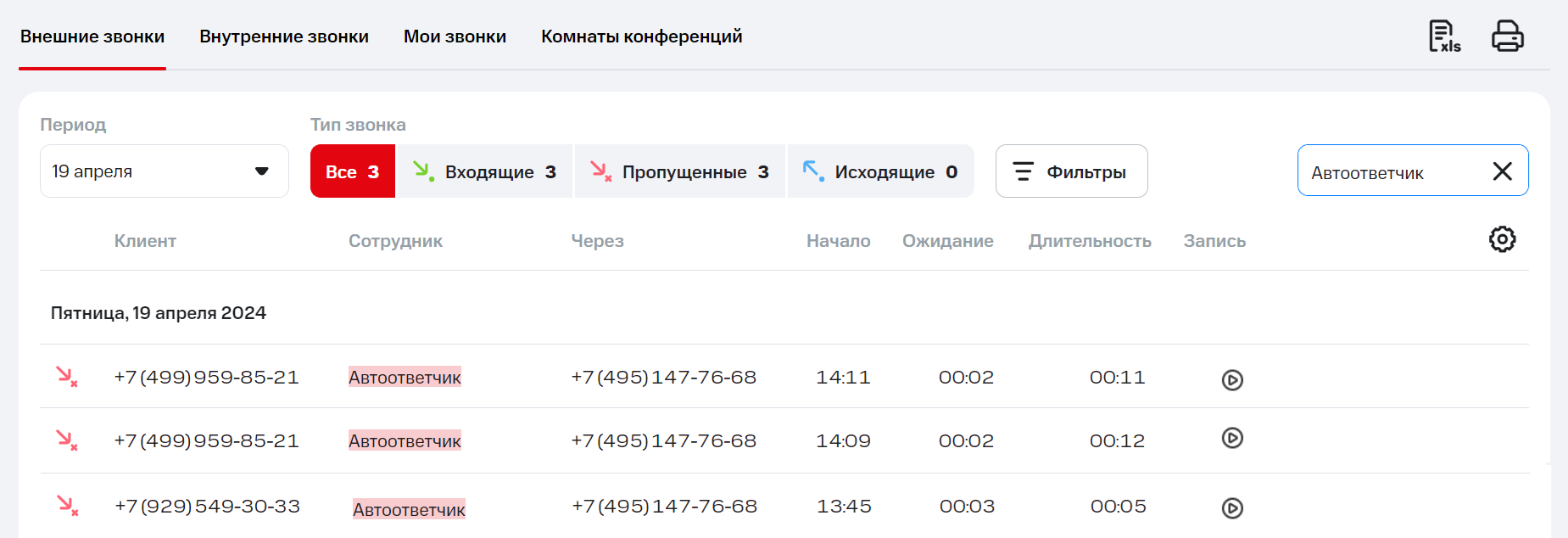Open the Мои звонки tab

click(x=455, y=36)
